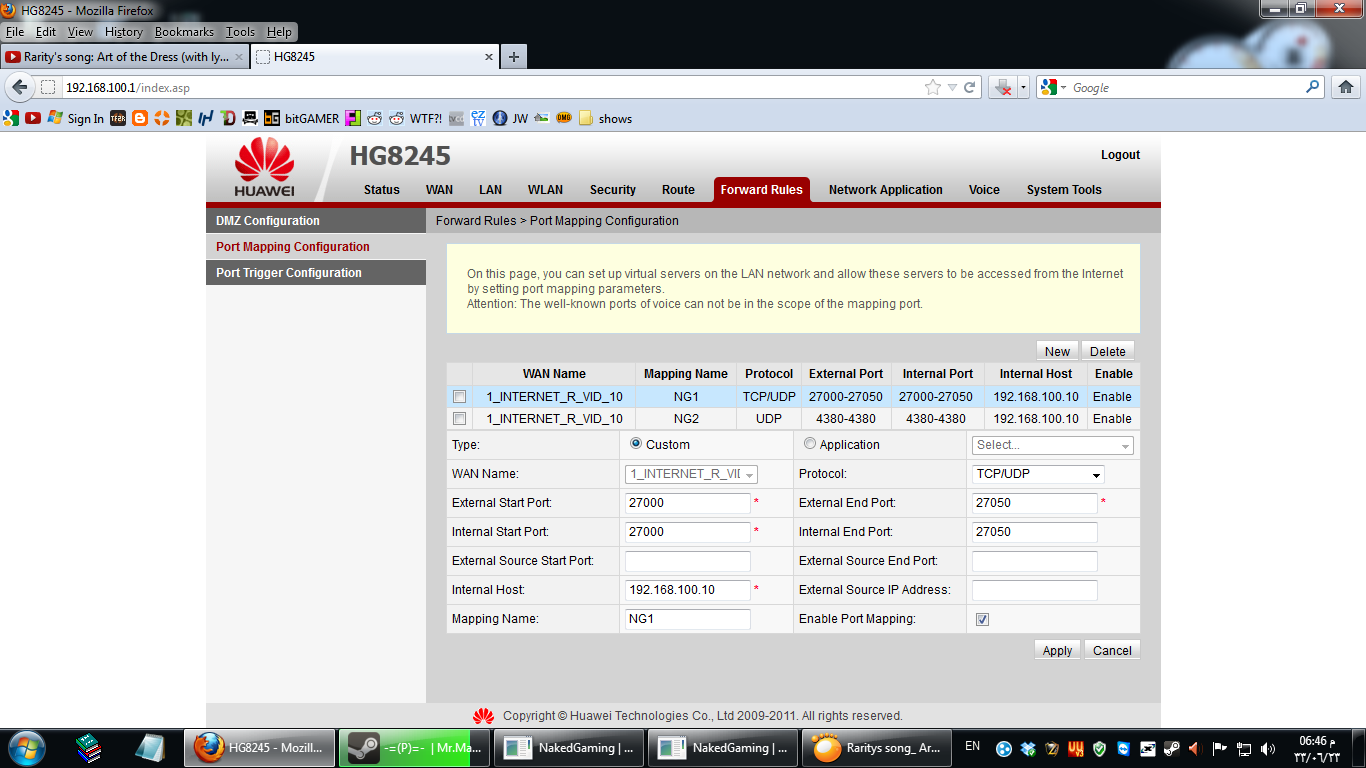Open the Sign In bookmark
This screenshot has width=1366, height=768.
pyautogui.click(x=76, y=118)
